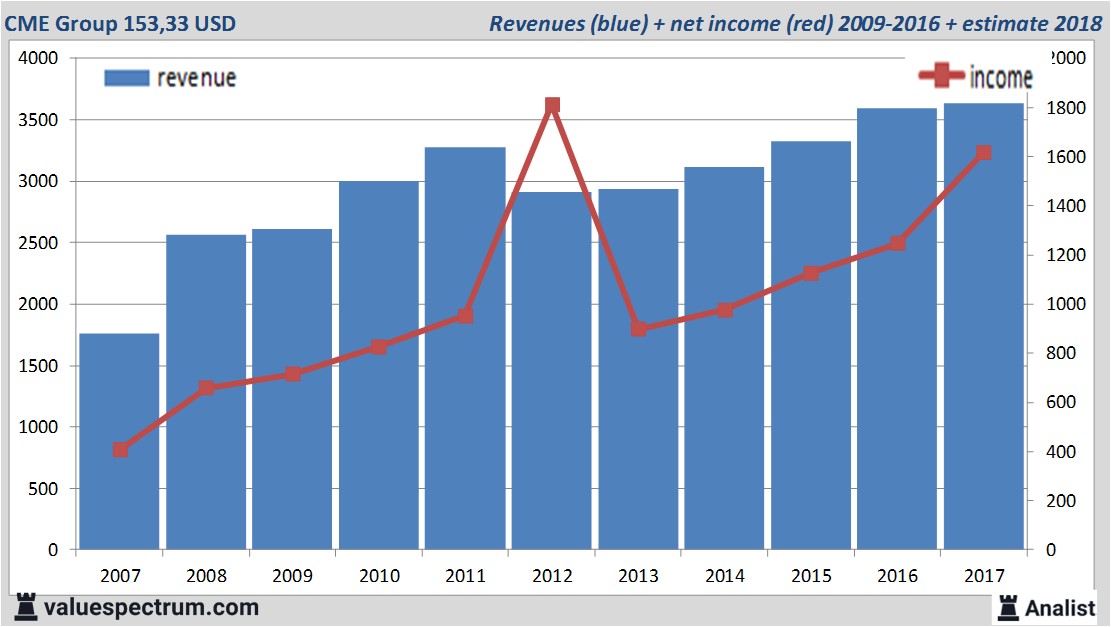
Task: Click the valuespectrum.com chess rook icon
Action: 26,606
